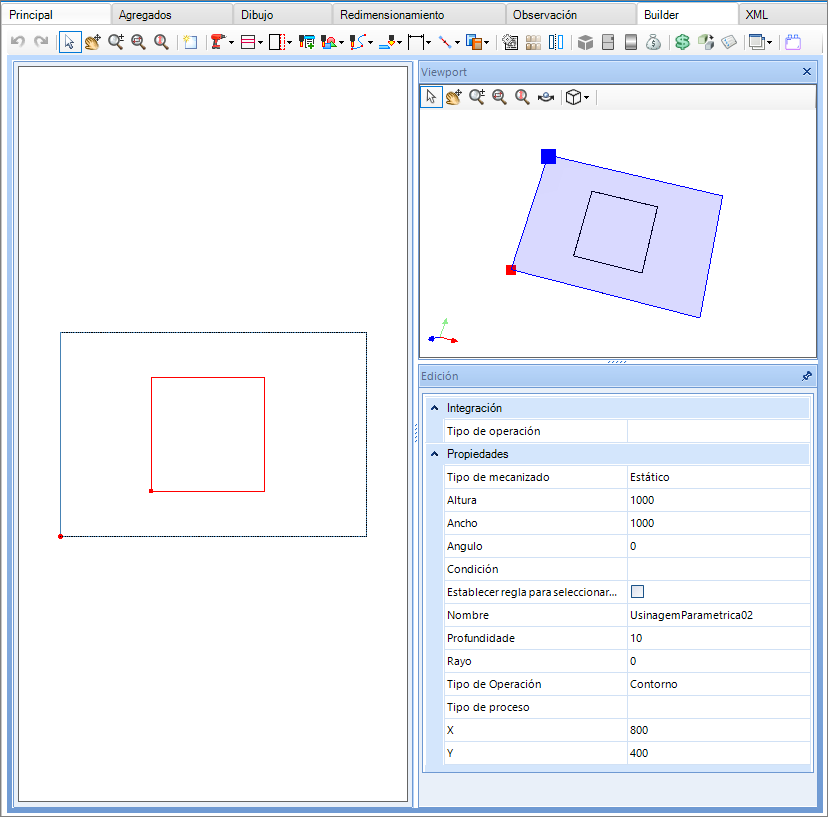The height and width of the screenshot is (817, 828).
Task: Click the new drawing sheet icon
Action: (x=190, y=42)
